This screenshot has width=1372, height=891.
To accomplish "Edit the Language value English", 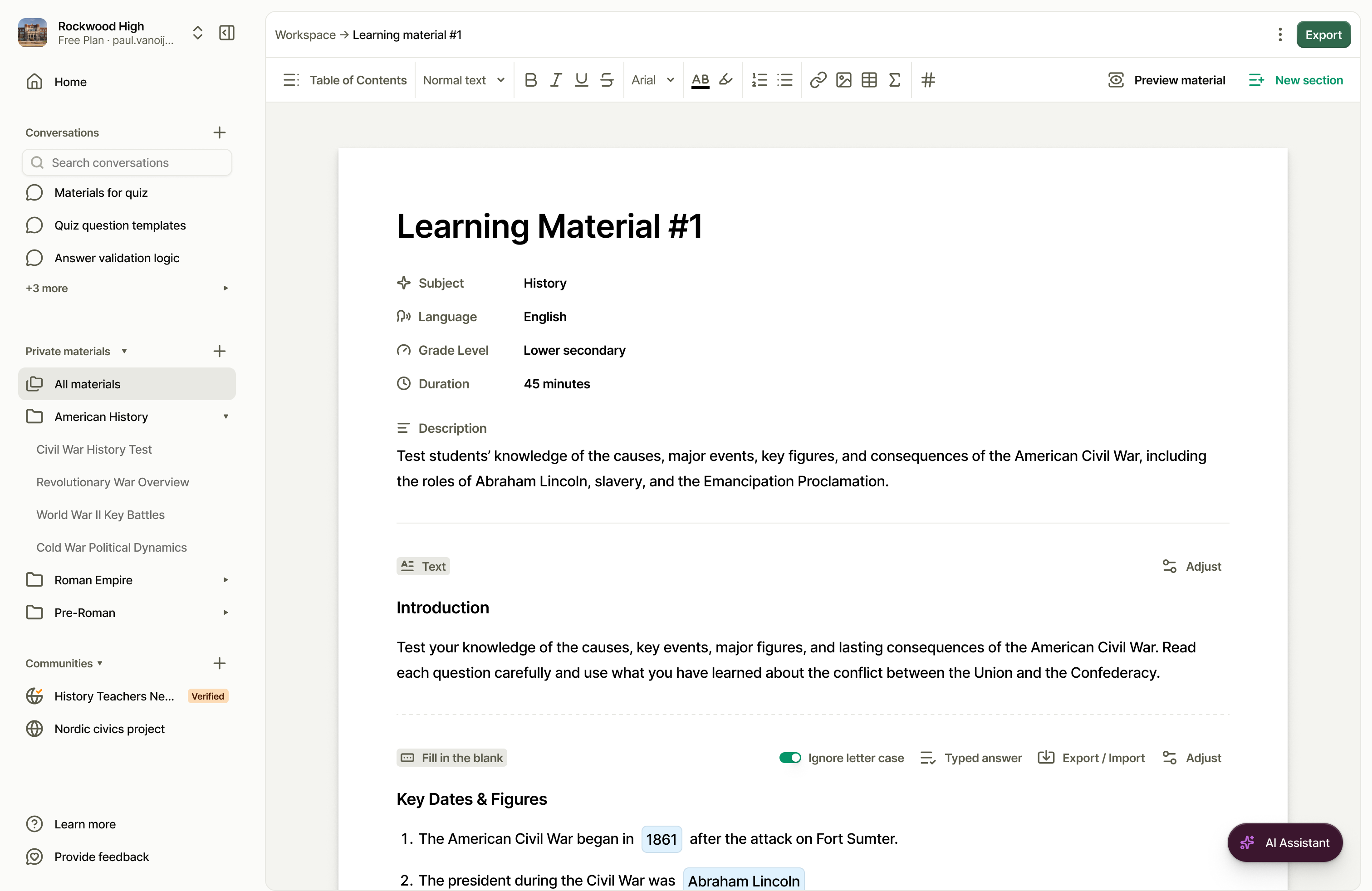I will tap(545, 316).
